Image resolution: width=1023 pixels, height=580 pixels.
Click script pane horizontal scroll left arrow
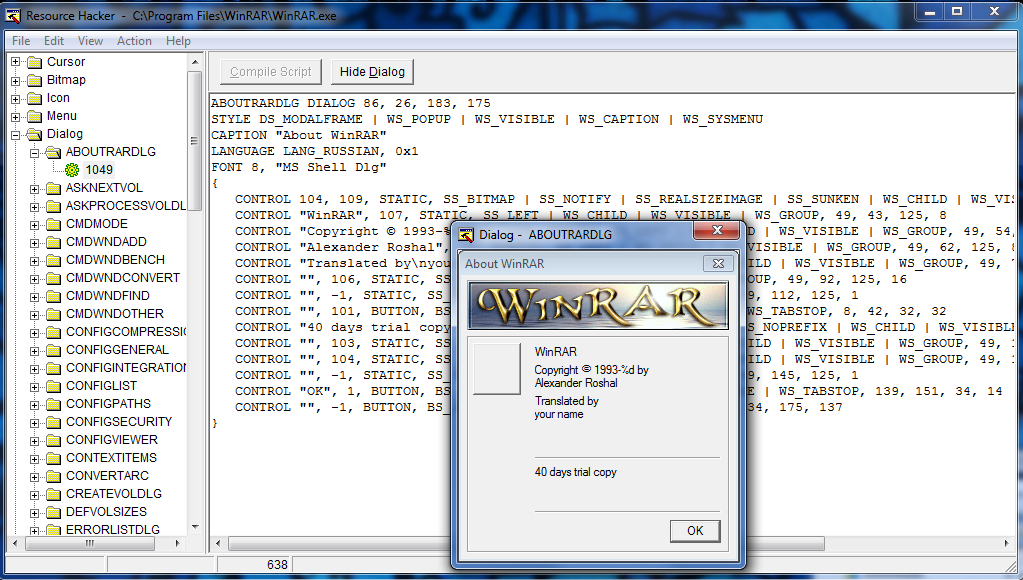point(218,543)
